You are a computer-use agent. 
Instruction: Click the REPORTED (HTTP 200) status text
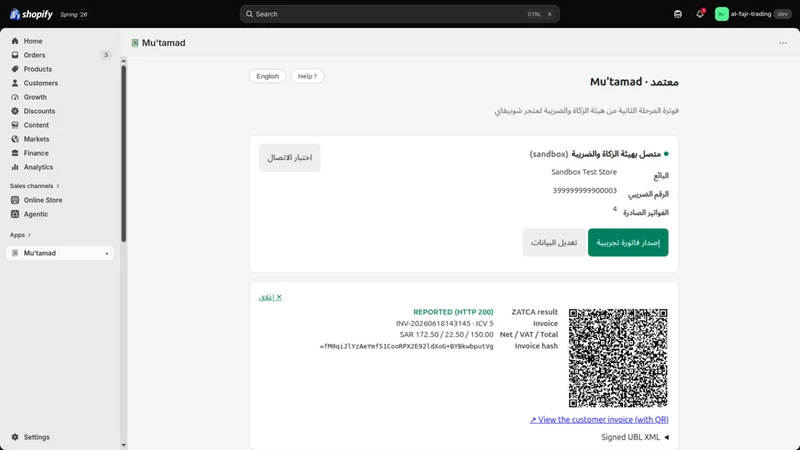coord(453,312)
